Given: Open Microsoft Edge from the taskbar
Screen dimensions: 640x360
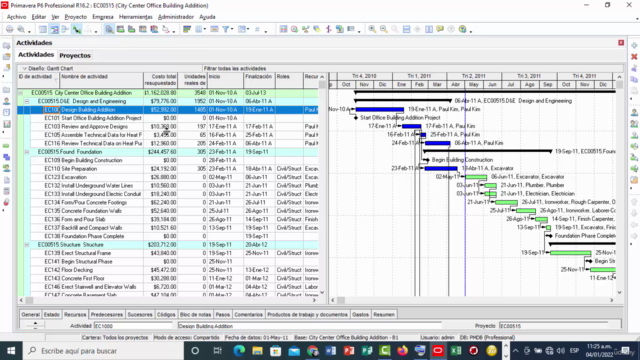Looking at the screenshot, I should 239,351.
